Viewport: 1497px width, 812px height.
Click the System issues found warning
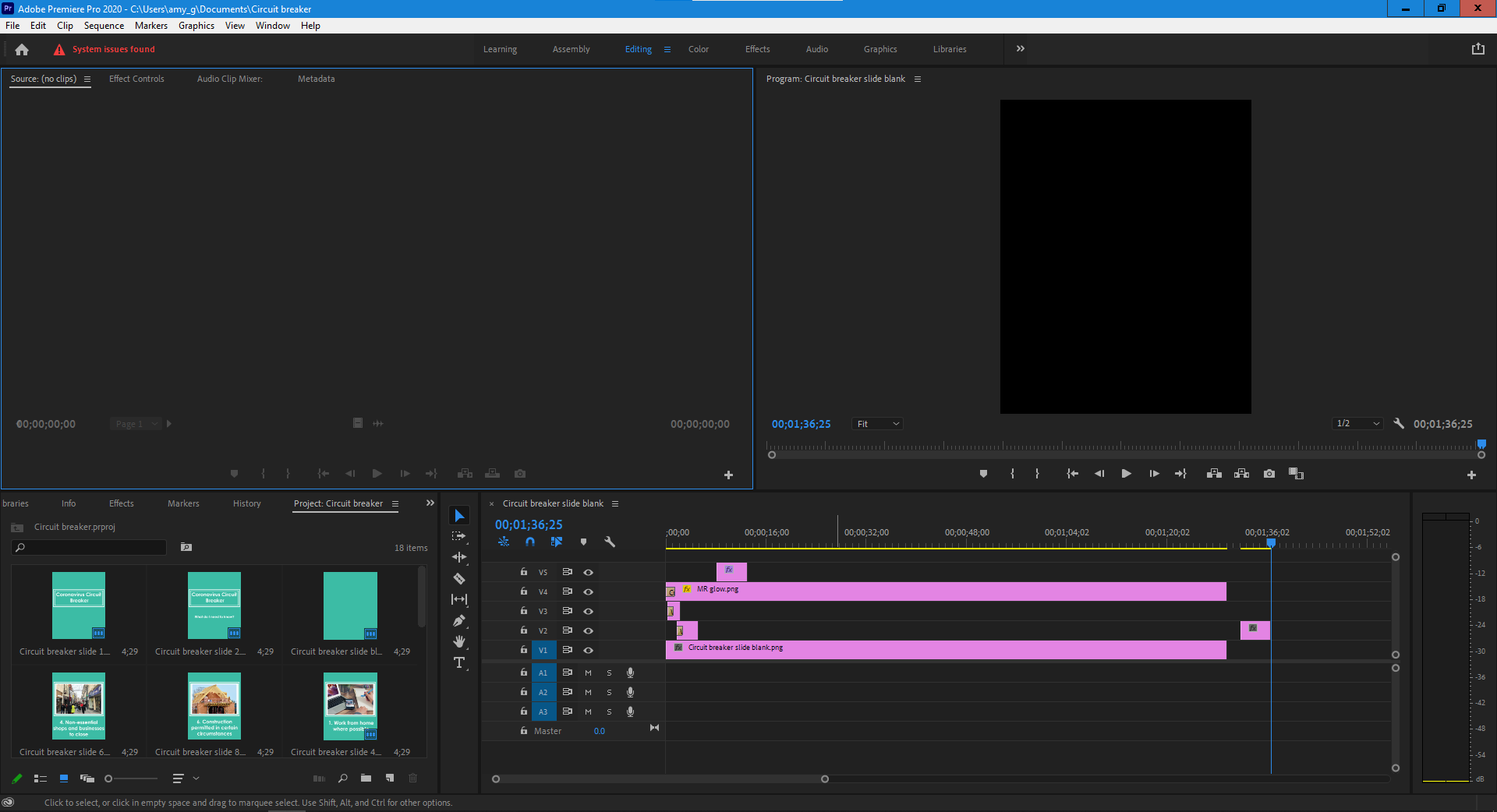[113, 49]
